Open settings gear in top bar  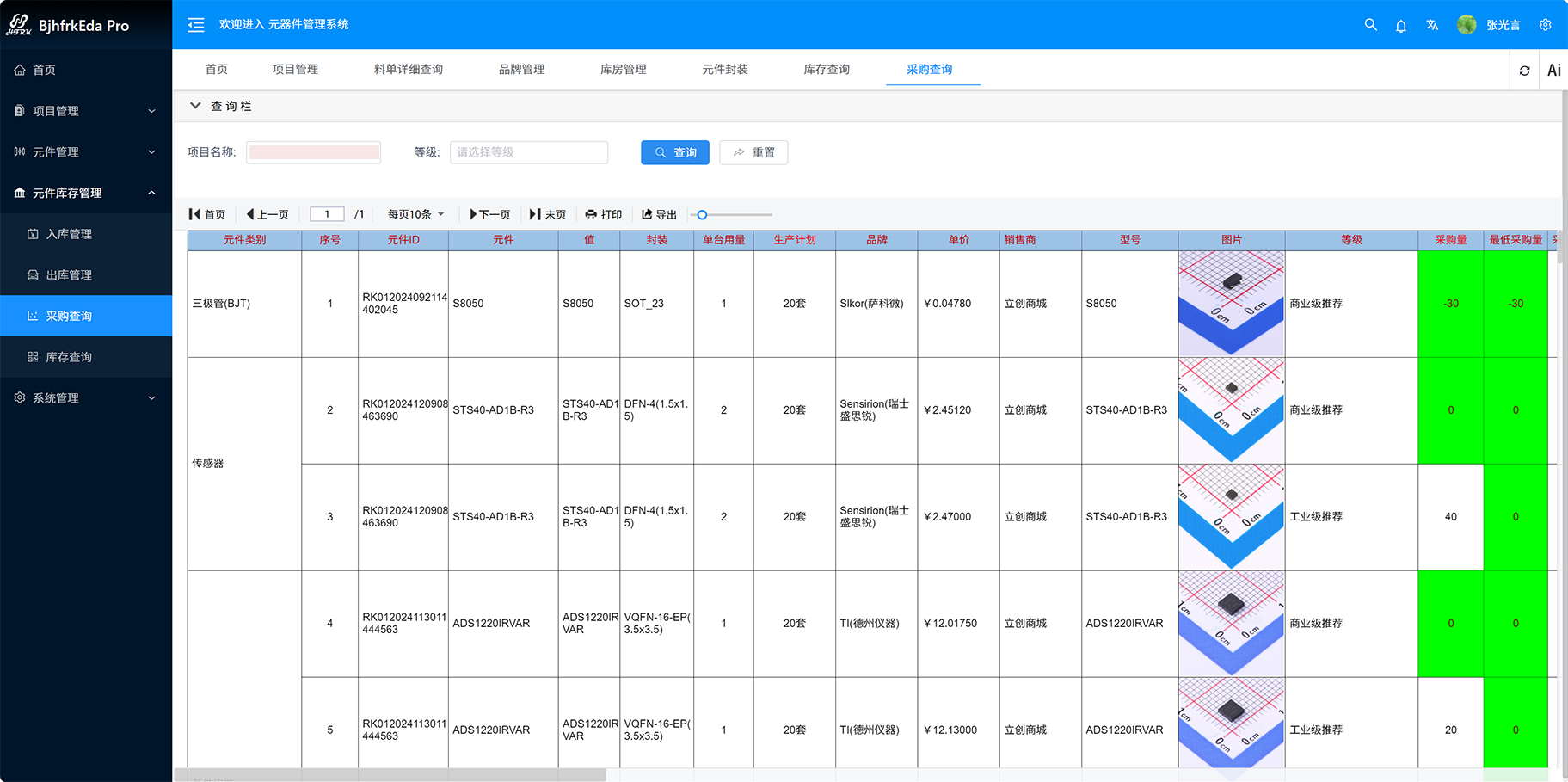[1546, 25]
